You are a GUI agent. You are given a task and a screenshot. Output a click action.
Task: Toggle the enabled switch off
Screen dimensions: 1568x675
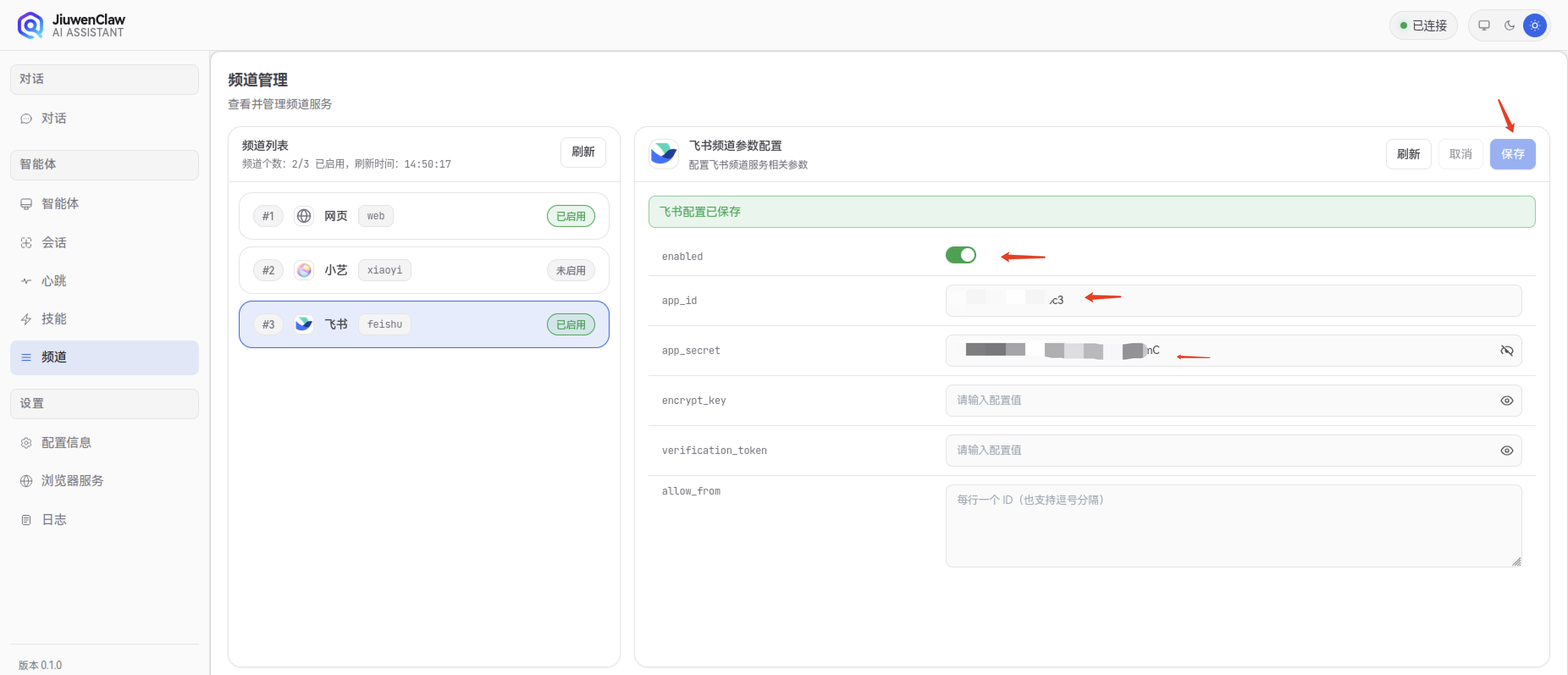pyautogui.click(x=960, y=255)
